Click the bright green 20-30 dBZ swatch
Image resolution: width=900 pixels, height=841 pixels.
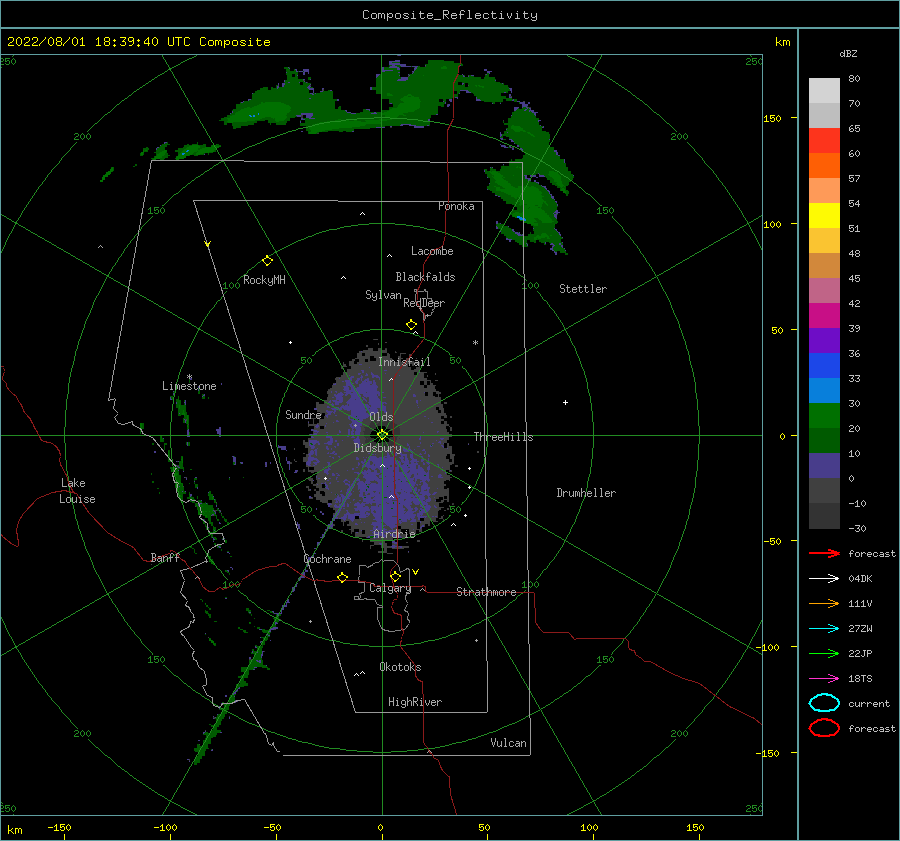(824, 416)
